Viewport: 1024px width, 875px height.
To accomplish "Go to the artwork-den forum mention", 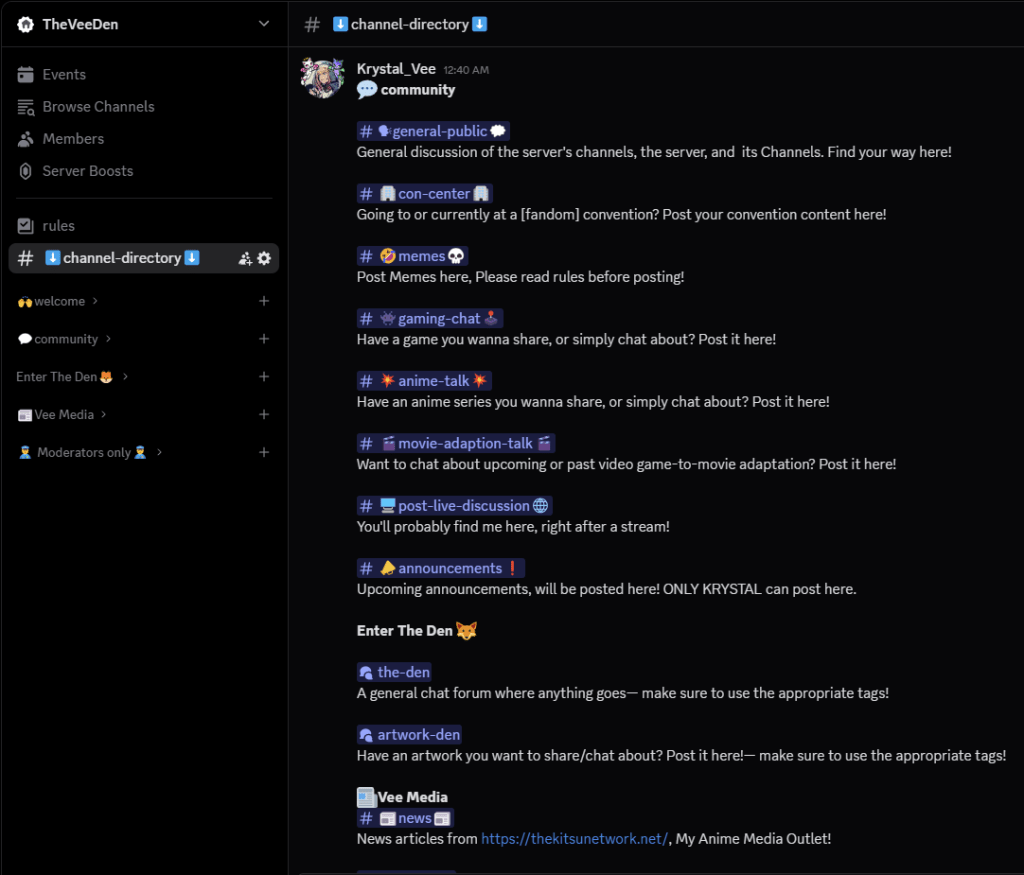I will [x=410, y=735].
